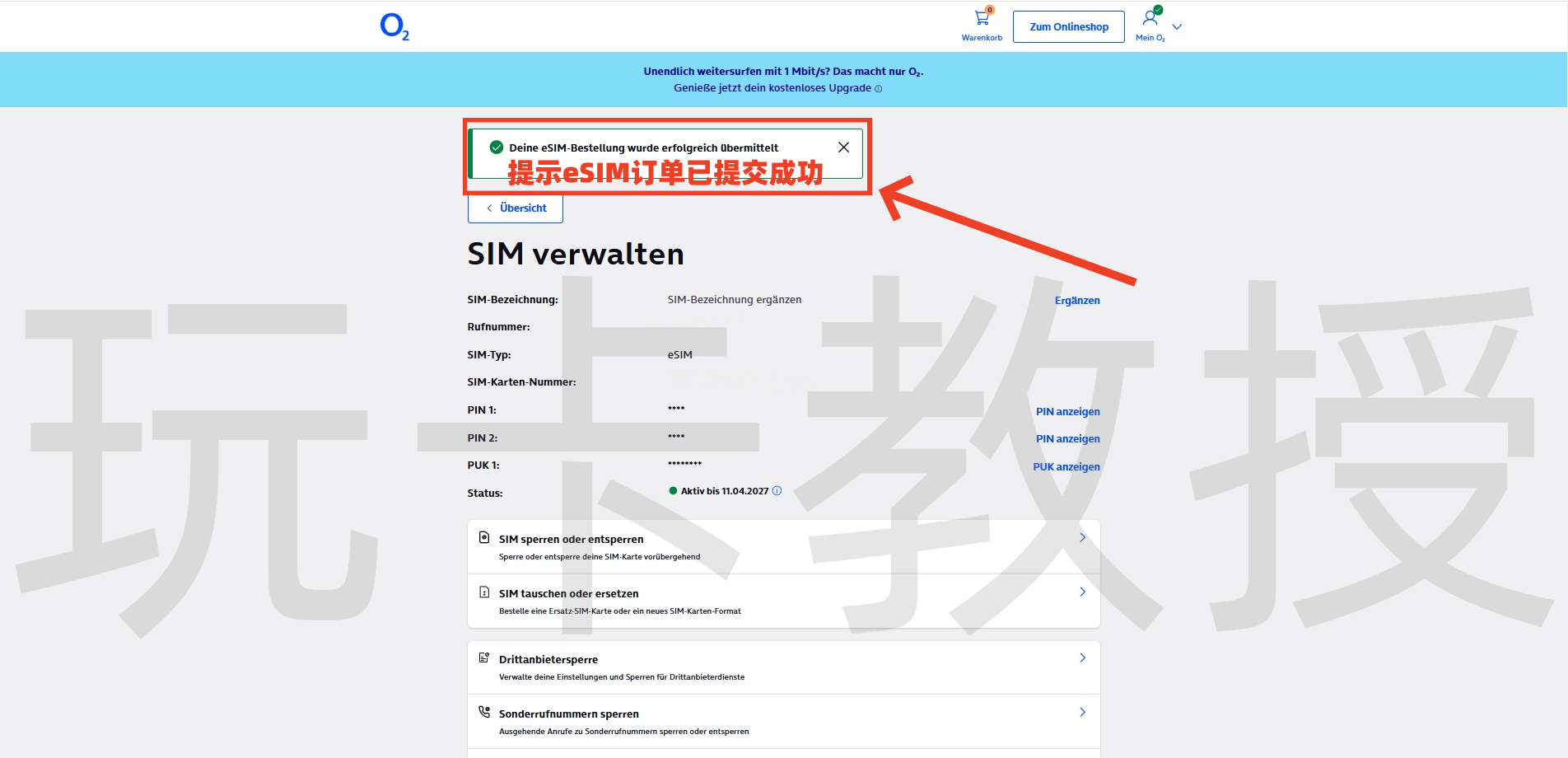Go back via the Übersicht button
Image resolution: width=1568 pixels, height=758 pixels.
coord(516,208)
